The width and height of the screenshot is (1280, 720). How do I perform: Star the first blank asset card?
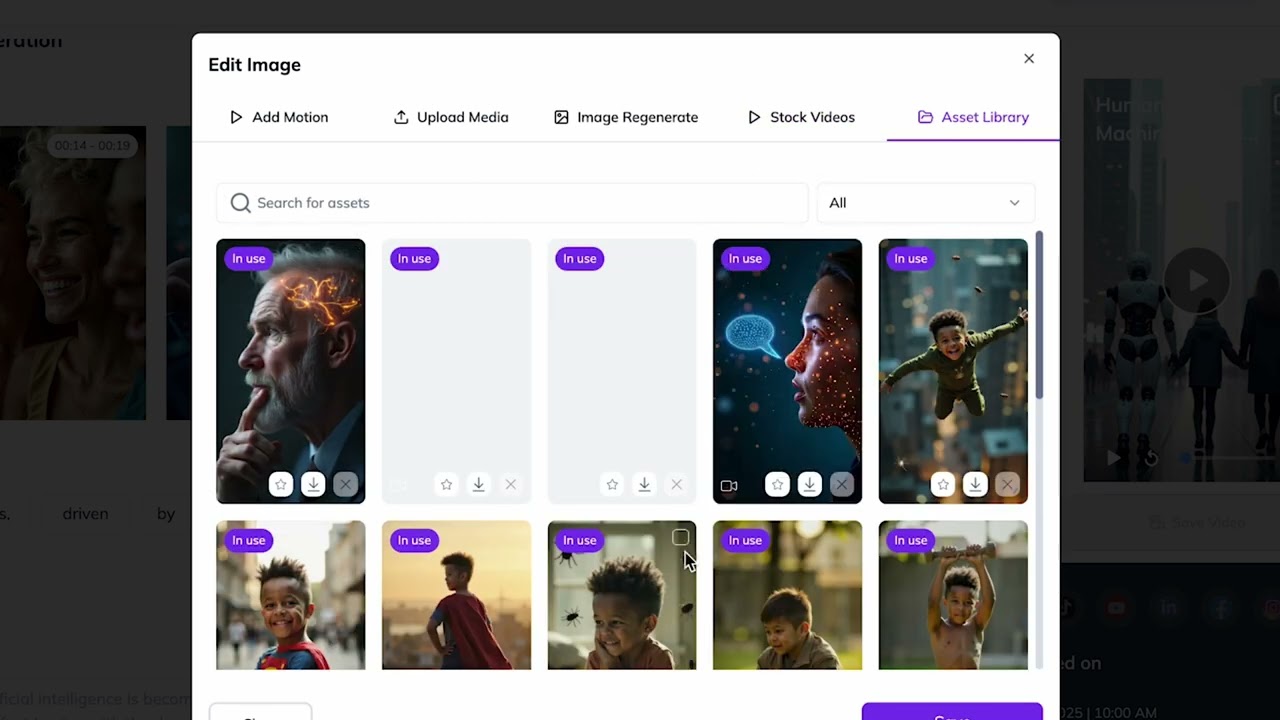coord(447,485)
